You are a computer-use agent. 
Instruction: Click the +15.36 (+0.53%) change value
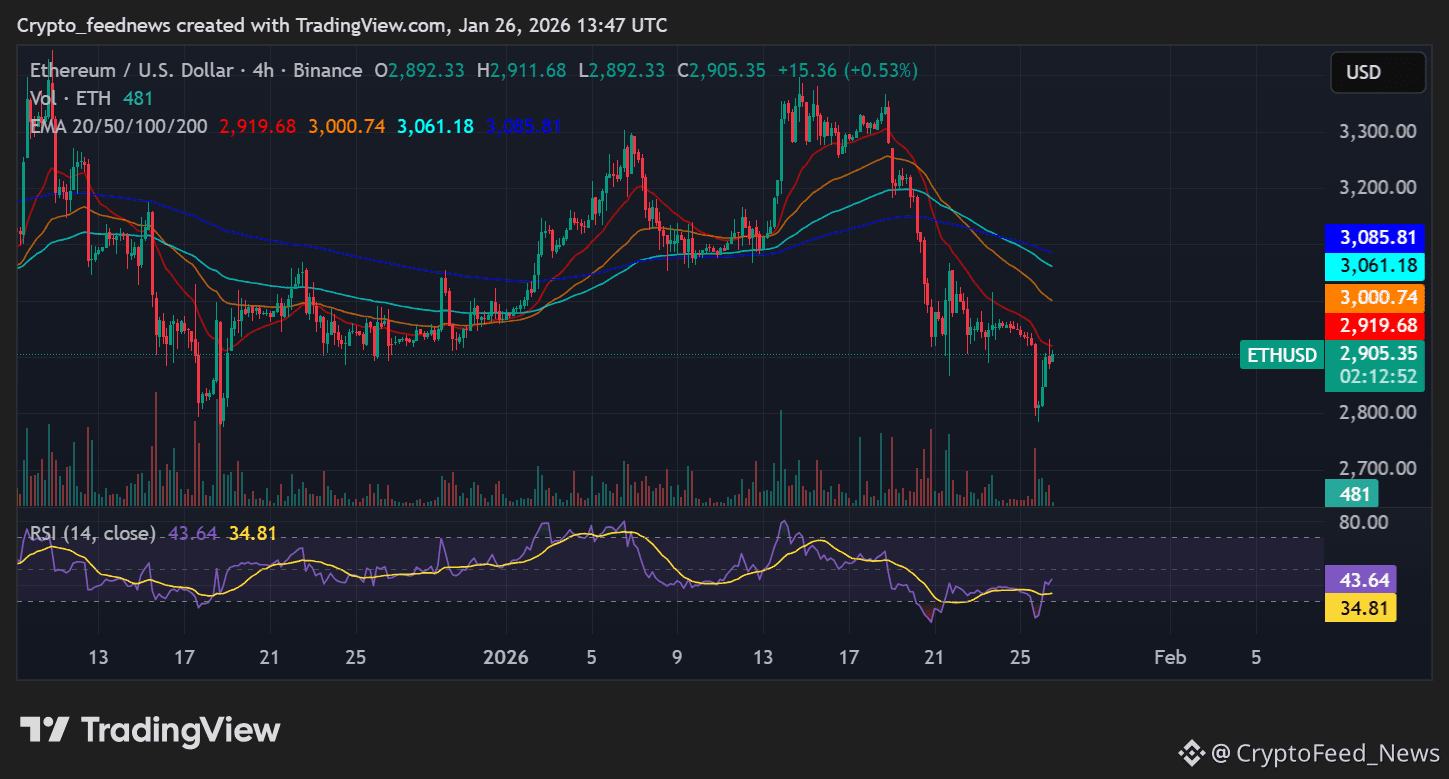(x=850, y=71)
